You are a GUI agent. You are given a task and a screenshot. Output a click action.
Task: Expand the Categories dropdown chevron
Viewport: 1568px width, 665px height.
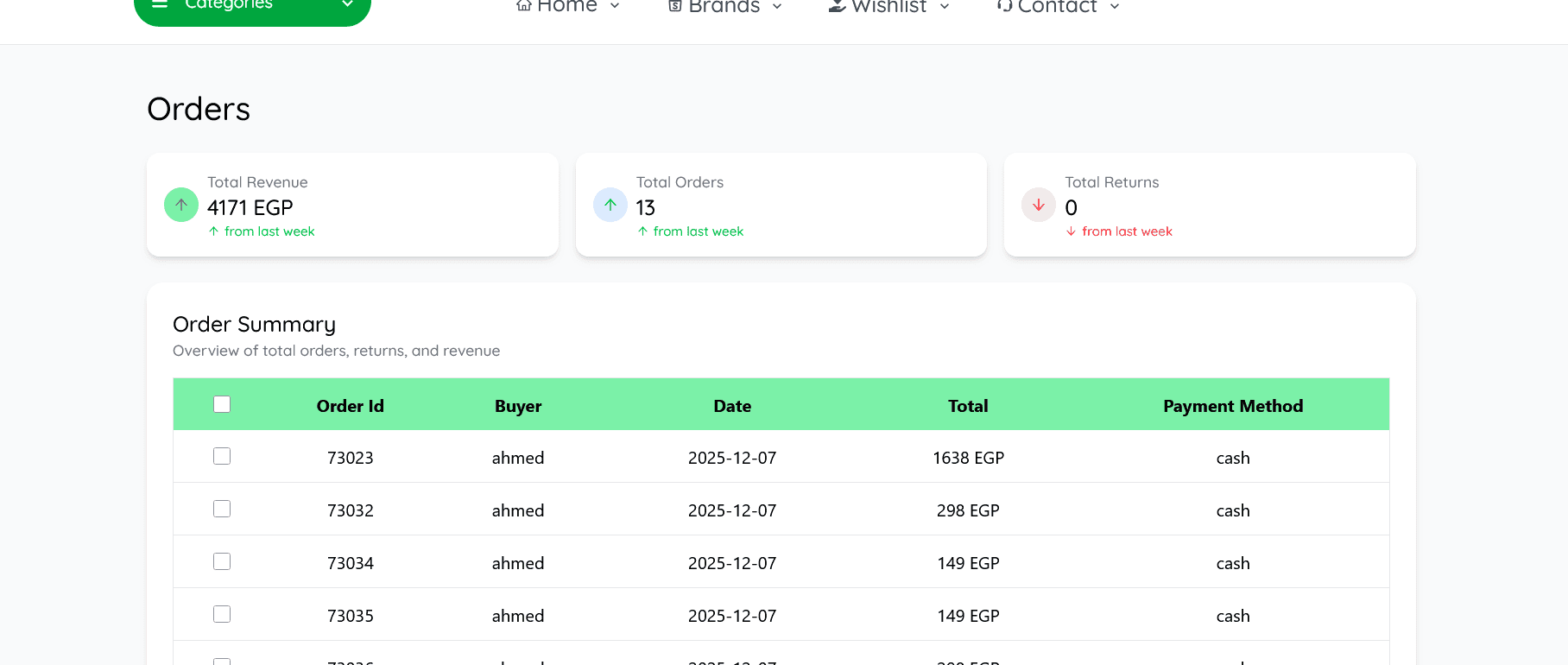347,4
